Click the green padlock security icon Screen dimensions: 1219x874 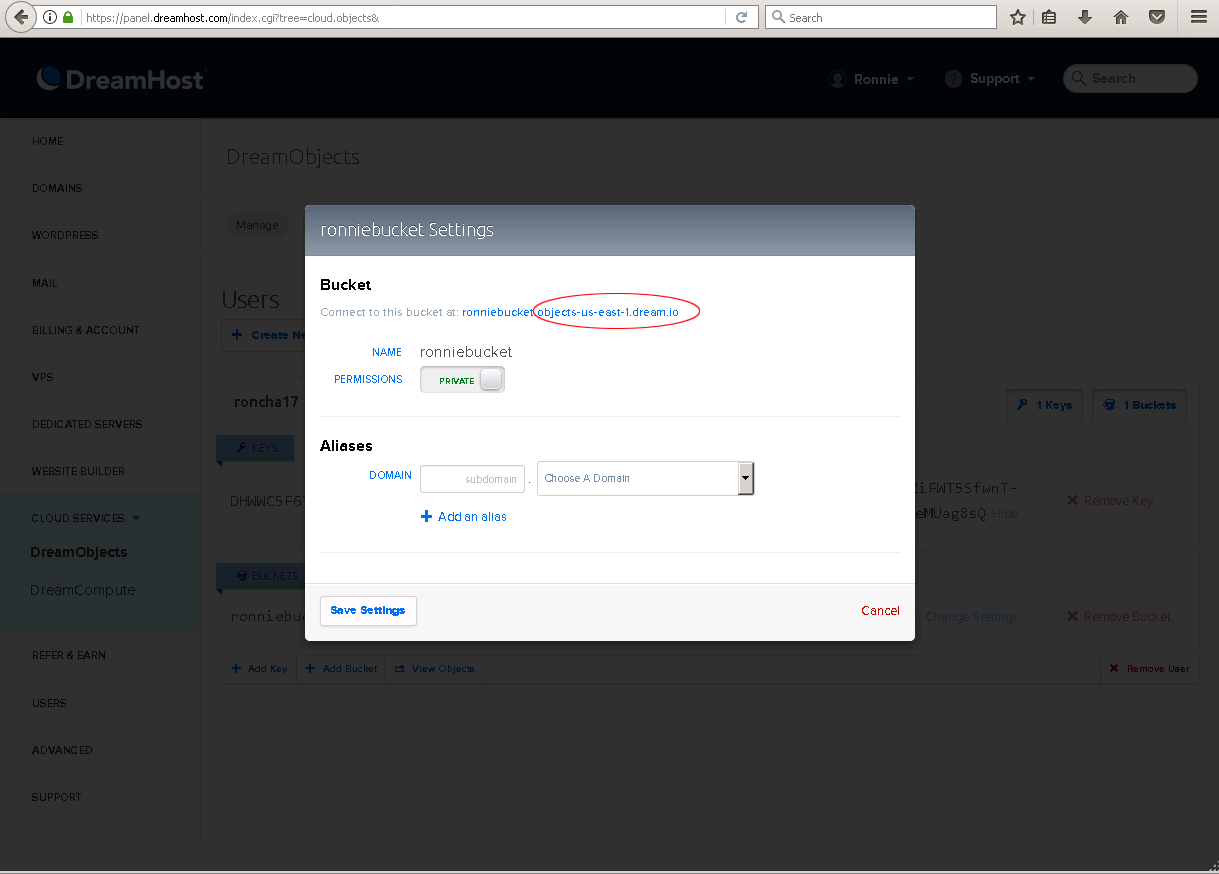point(68,17)
